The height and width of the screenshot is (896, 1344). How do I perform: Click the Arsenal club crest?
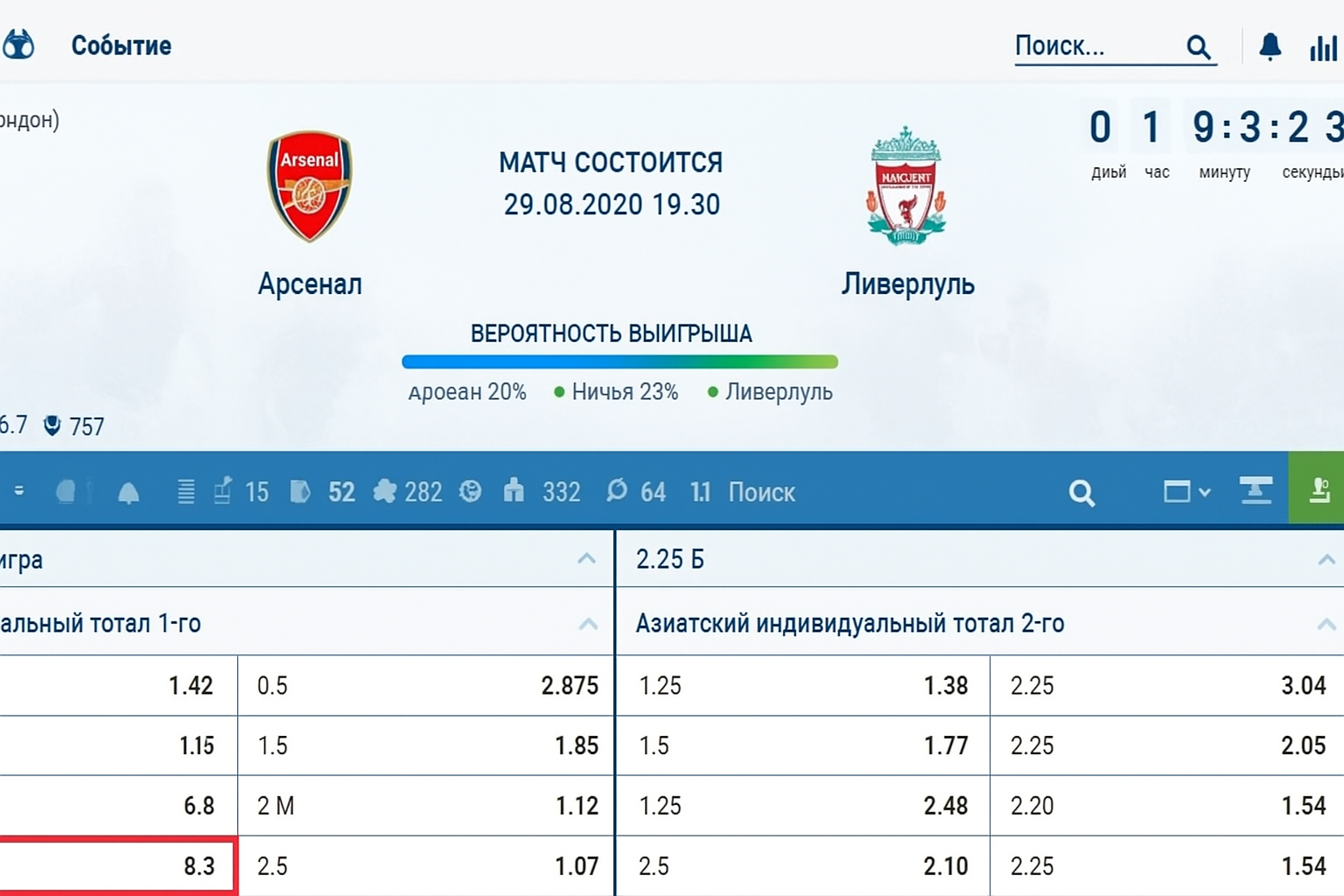(x=310, y=185)
